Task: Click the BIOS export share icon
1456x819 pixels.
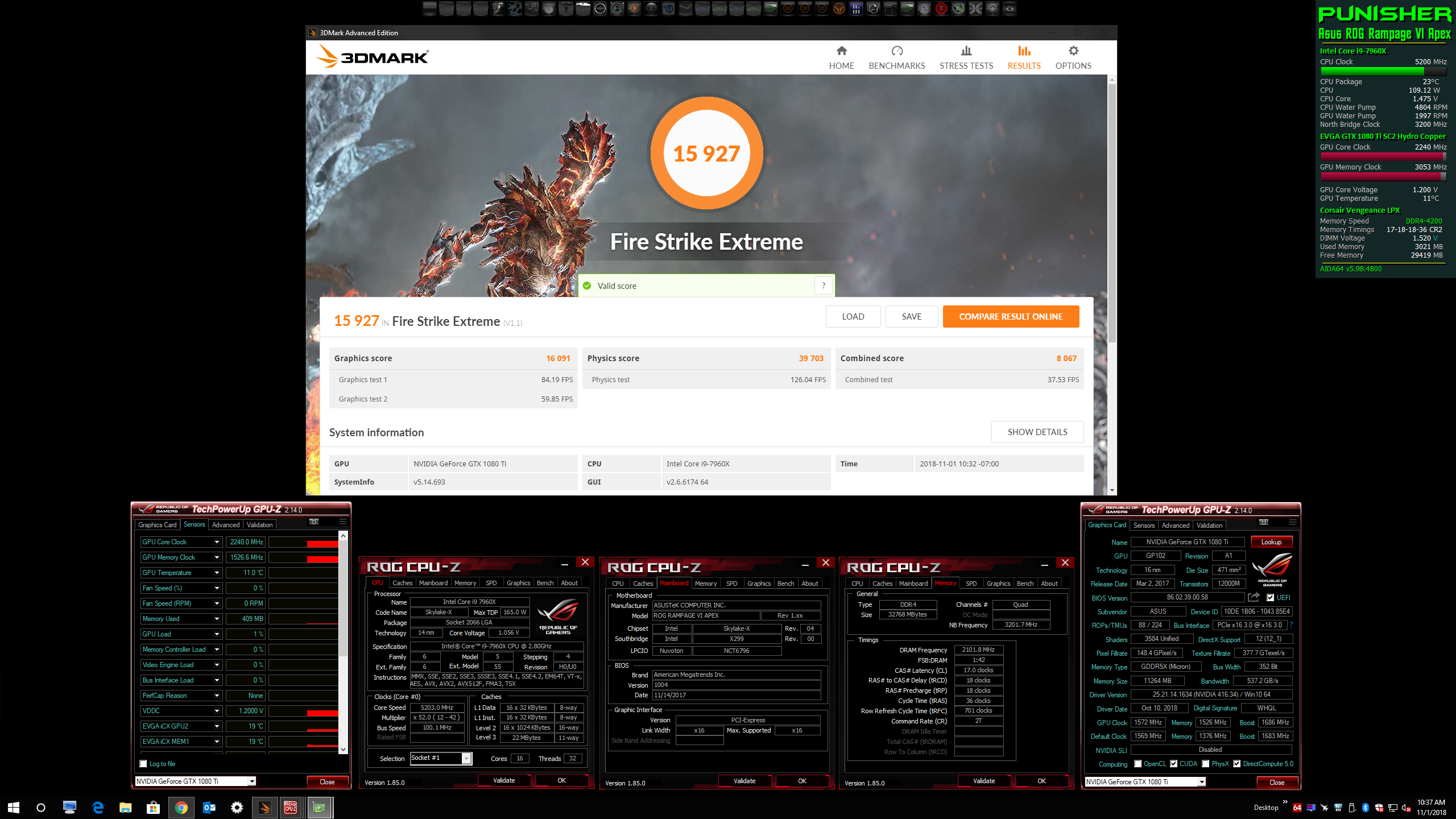Action: click(1254, 597)
